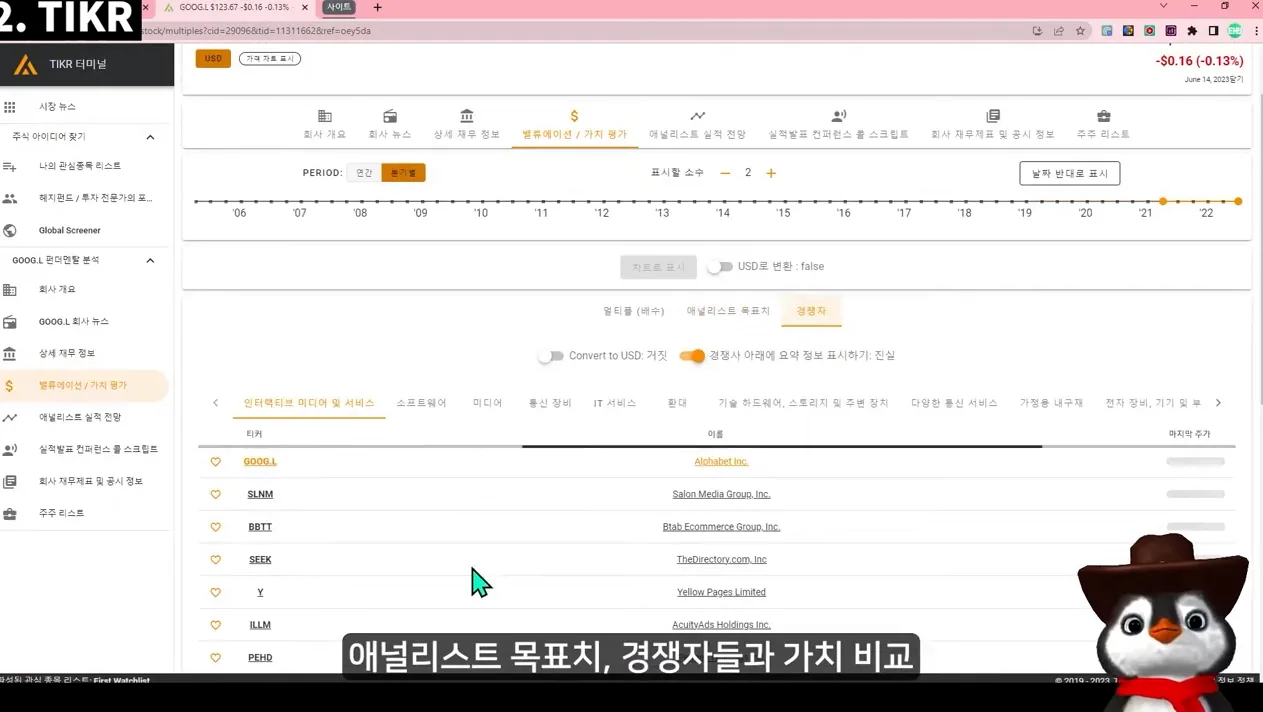This screenshot has width=1263, height=712.
Task: Click the hedge fund people icon in sidebar
Action: (x=10, y=198)
